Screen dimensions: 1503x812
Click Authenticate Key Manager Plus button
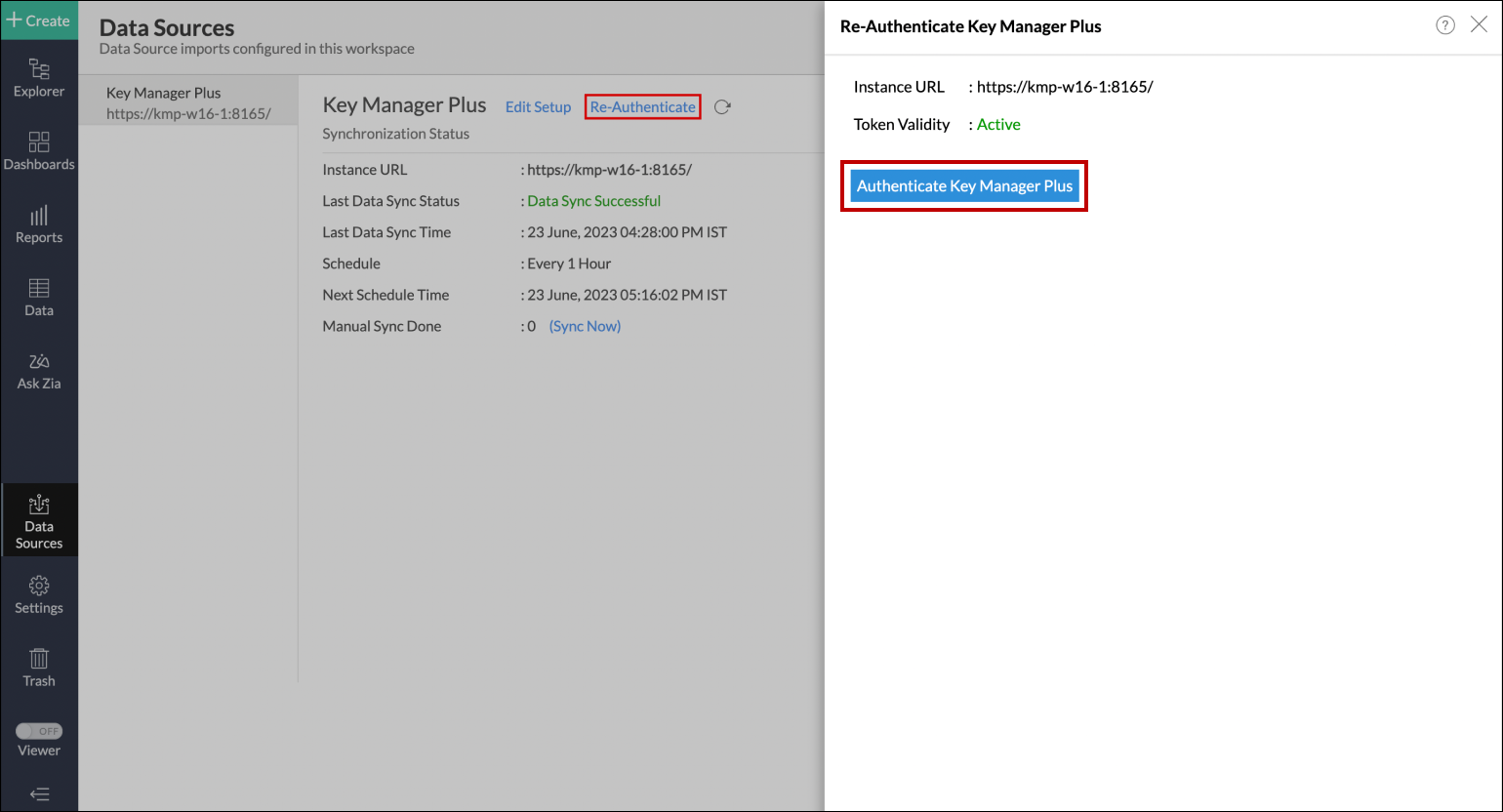point(964,185)
